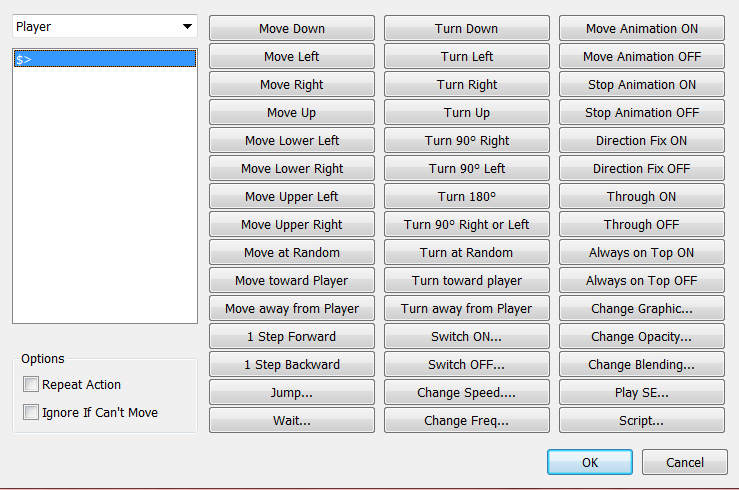
Task: Turn Move Animation ON
Action: (641, 28)
